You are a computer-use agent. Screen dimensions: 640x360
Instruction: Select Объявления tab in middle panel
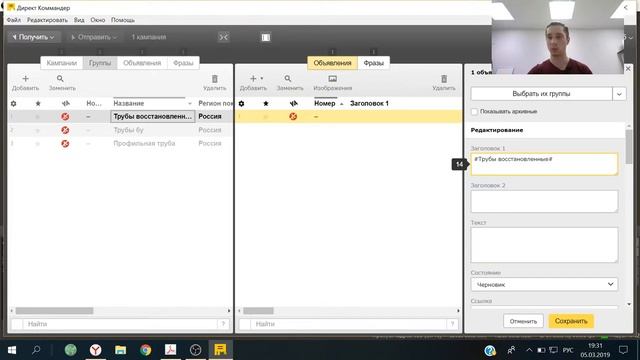click(x=332, y=63)
